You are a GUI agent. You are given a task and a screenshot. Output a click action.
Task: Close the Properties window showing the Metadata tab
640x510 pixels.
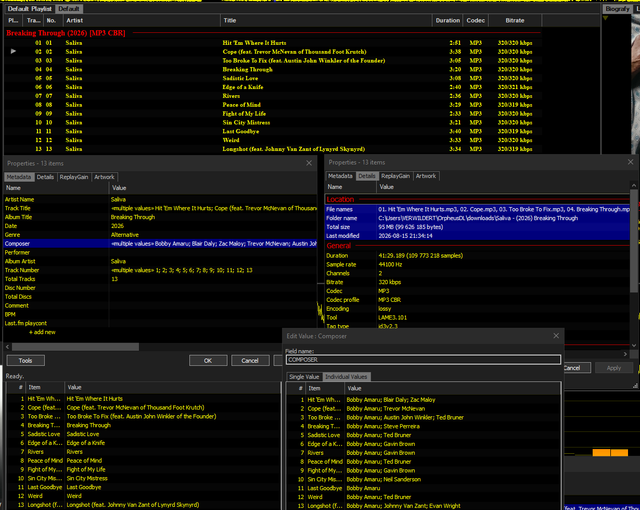(x=309, y=163)
